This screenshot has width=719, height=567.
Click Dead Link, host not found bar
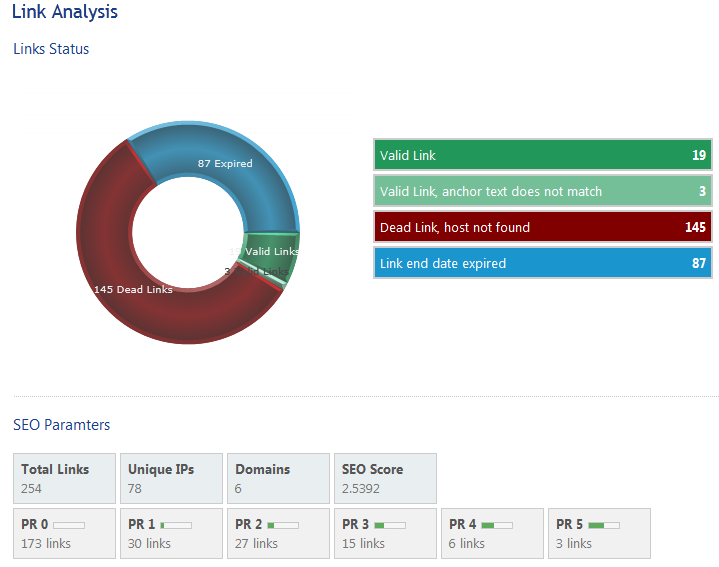[x=543, y=227]
